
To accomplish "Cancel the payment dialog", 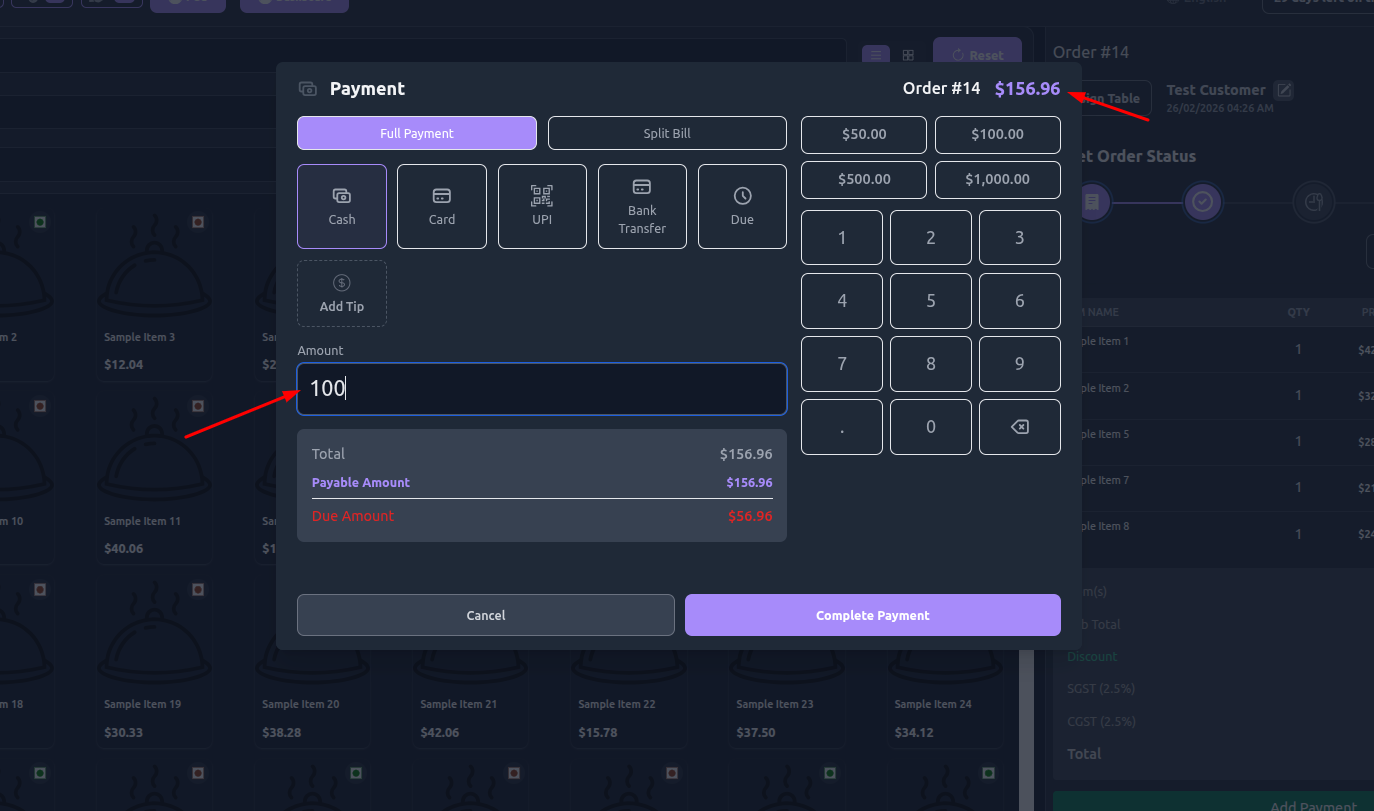I will pyautogui.click(x=486, y=615).
